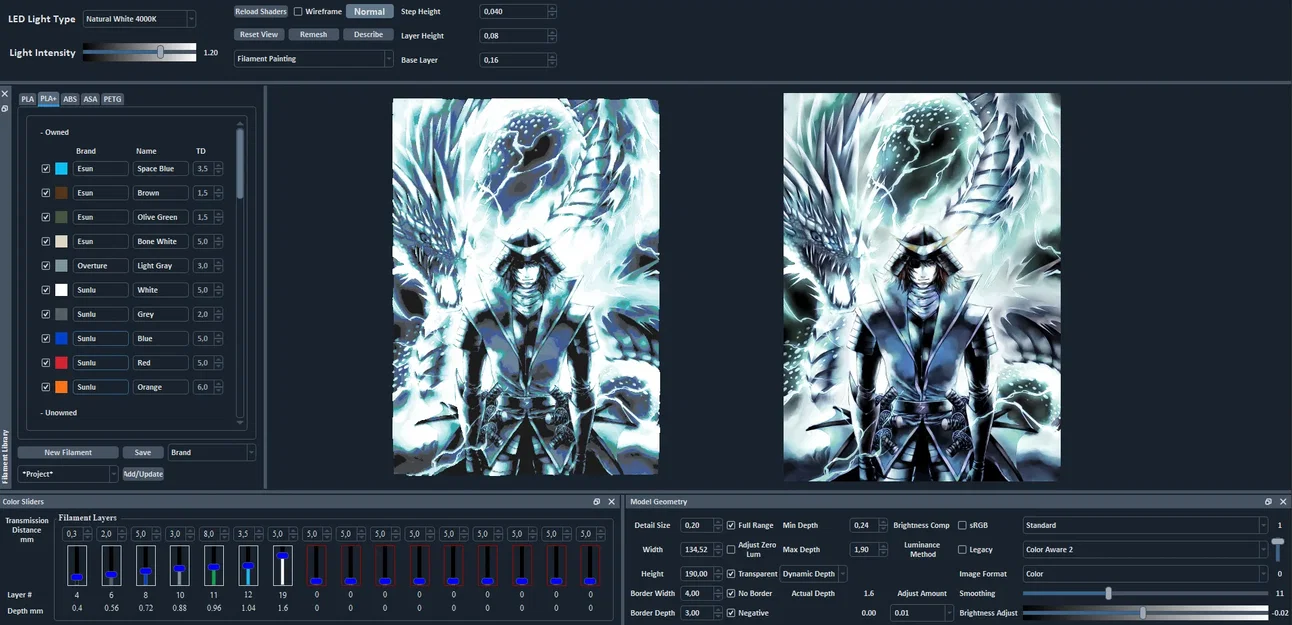The height and width of the screenshot is (625, 1292).
Task: Click the white layer 19 slider handle
Action: tap(282, 555)
